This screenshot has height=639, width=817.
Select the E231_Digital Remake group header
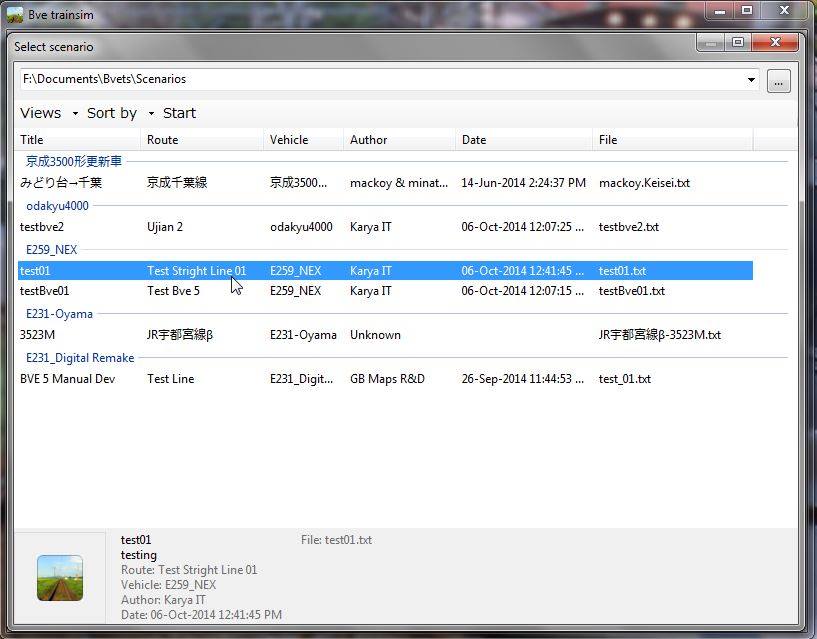[x=80, y=358]
